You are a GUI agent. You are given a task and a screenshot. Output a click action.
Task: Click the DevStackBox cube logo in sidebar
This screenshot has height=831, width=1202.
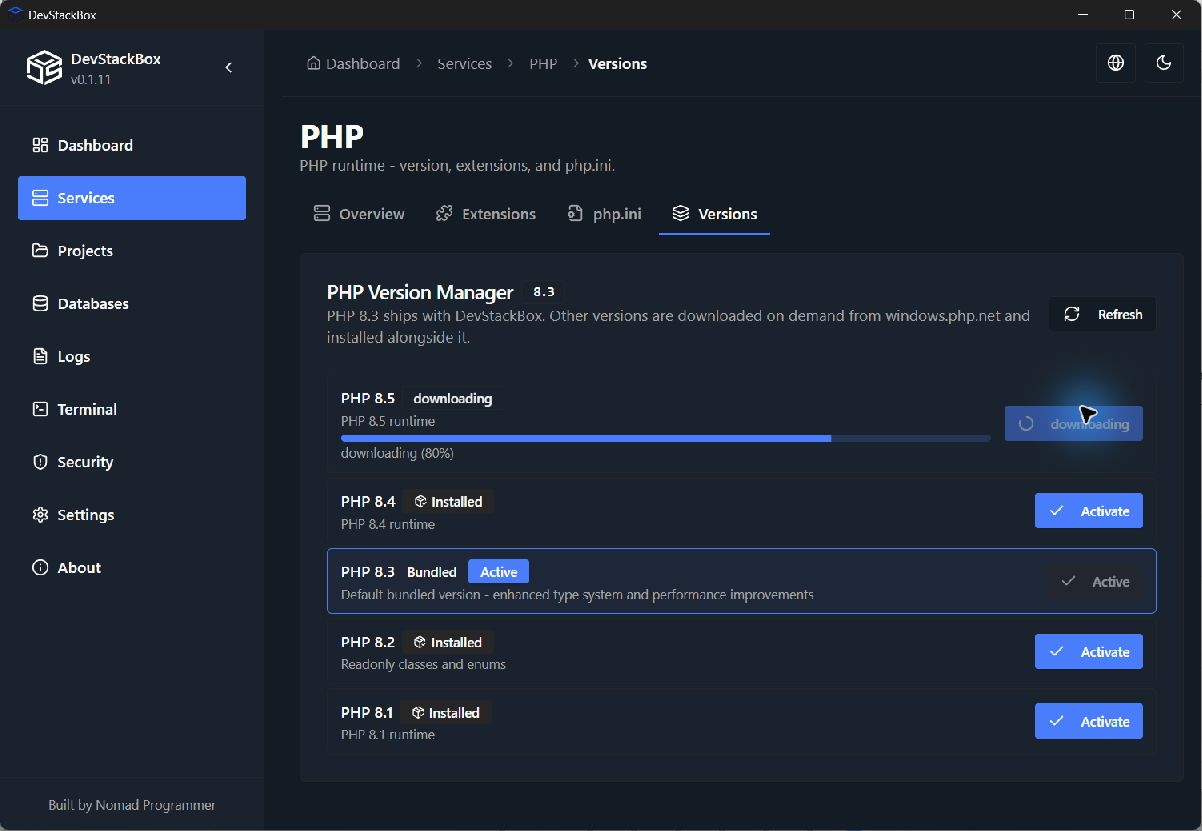pyautogui.click(x=44, y=68)
